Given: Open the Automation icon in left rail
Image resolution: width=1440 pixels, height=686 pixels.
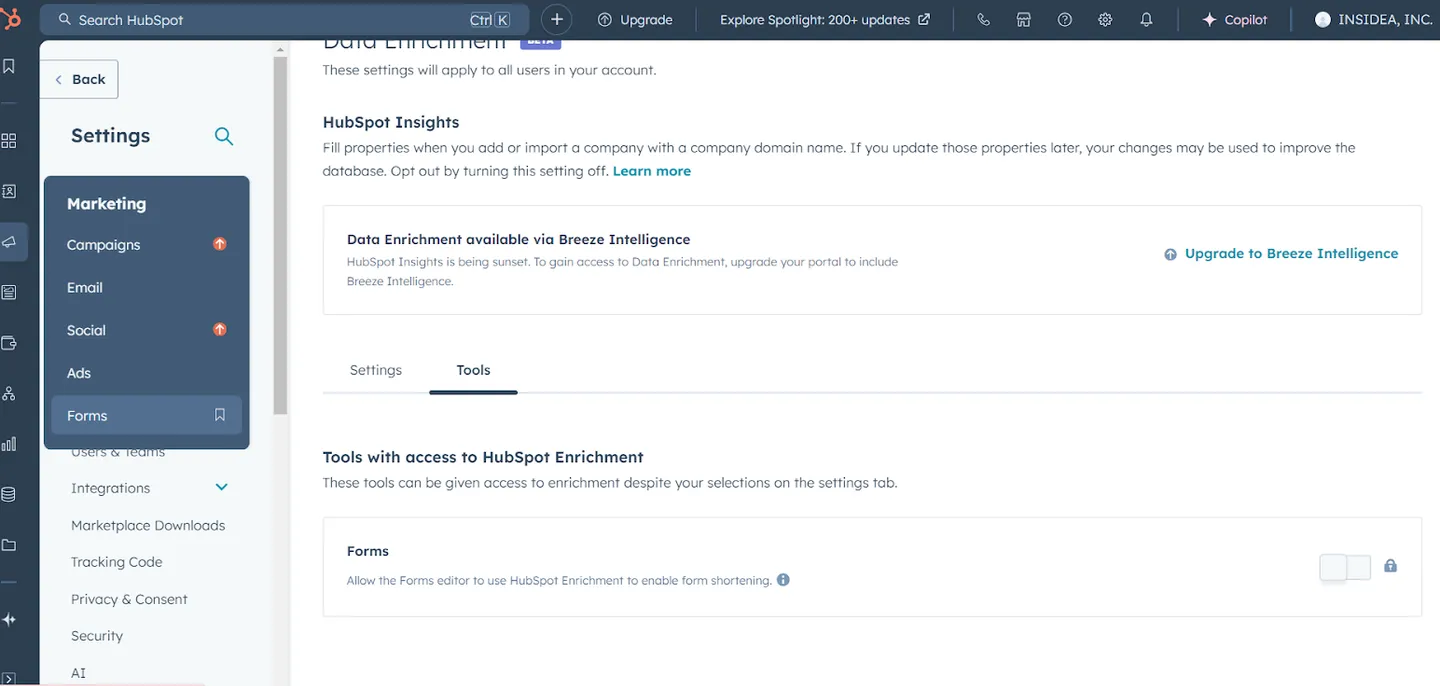Looking at the screenshot, I should coord(9,393).
